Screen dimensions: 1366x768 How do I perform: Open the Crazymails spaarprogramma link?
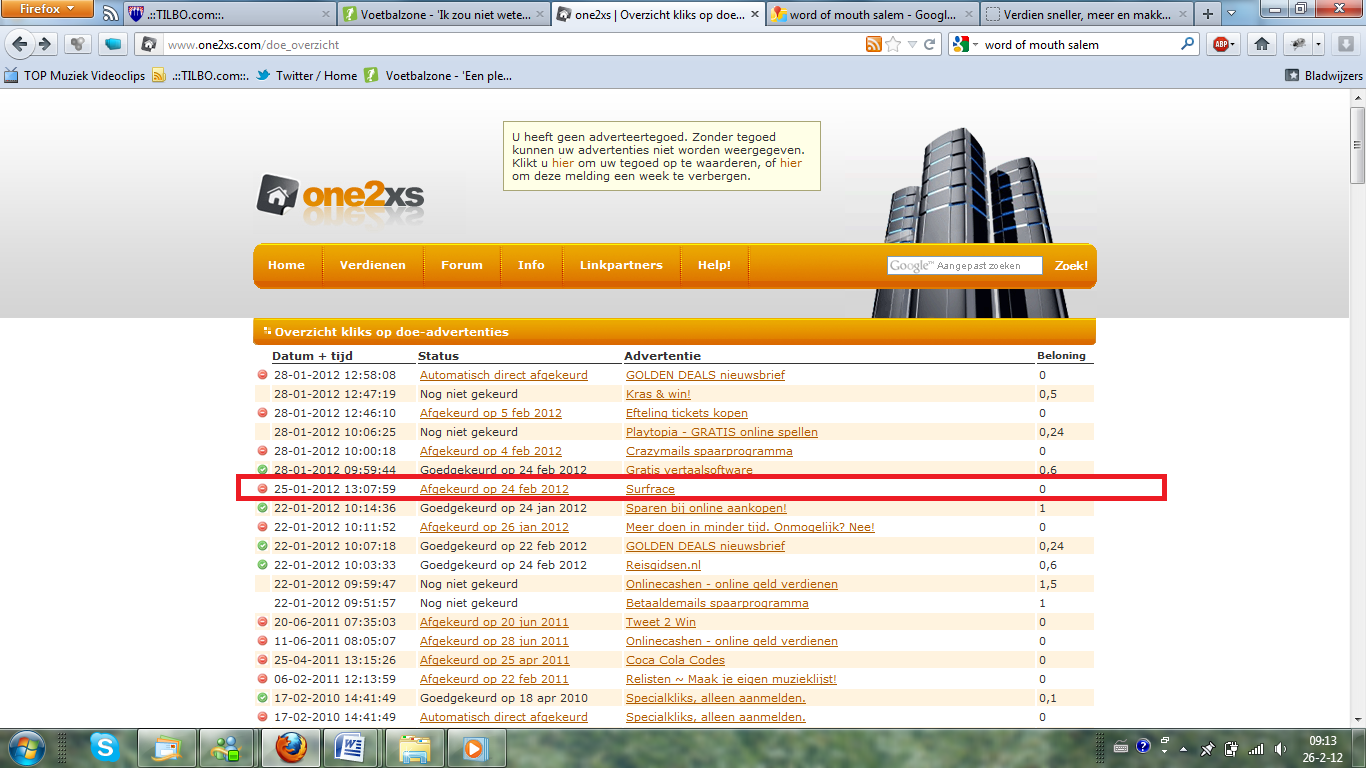pos(709,451)
